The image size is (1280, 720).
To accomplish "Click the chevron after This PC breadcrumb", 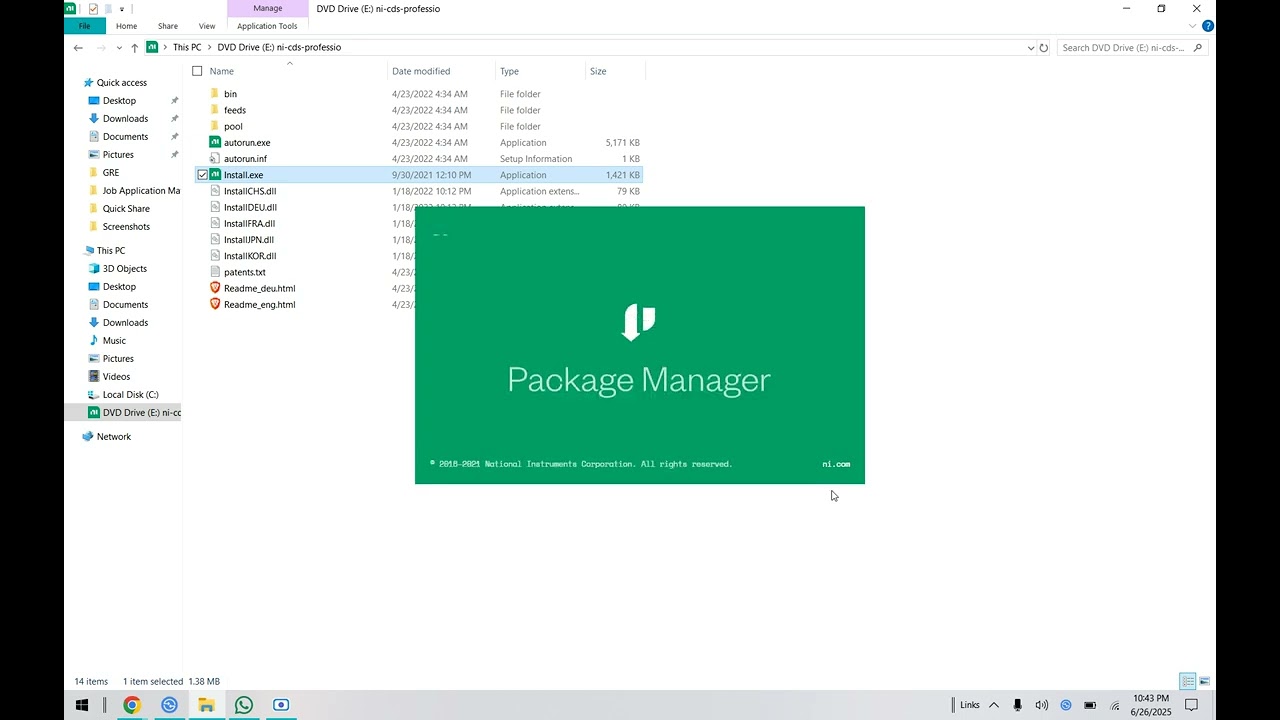I will point(209,47).
